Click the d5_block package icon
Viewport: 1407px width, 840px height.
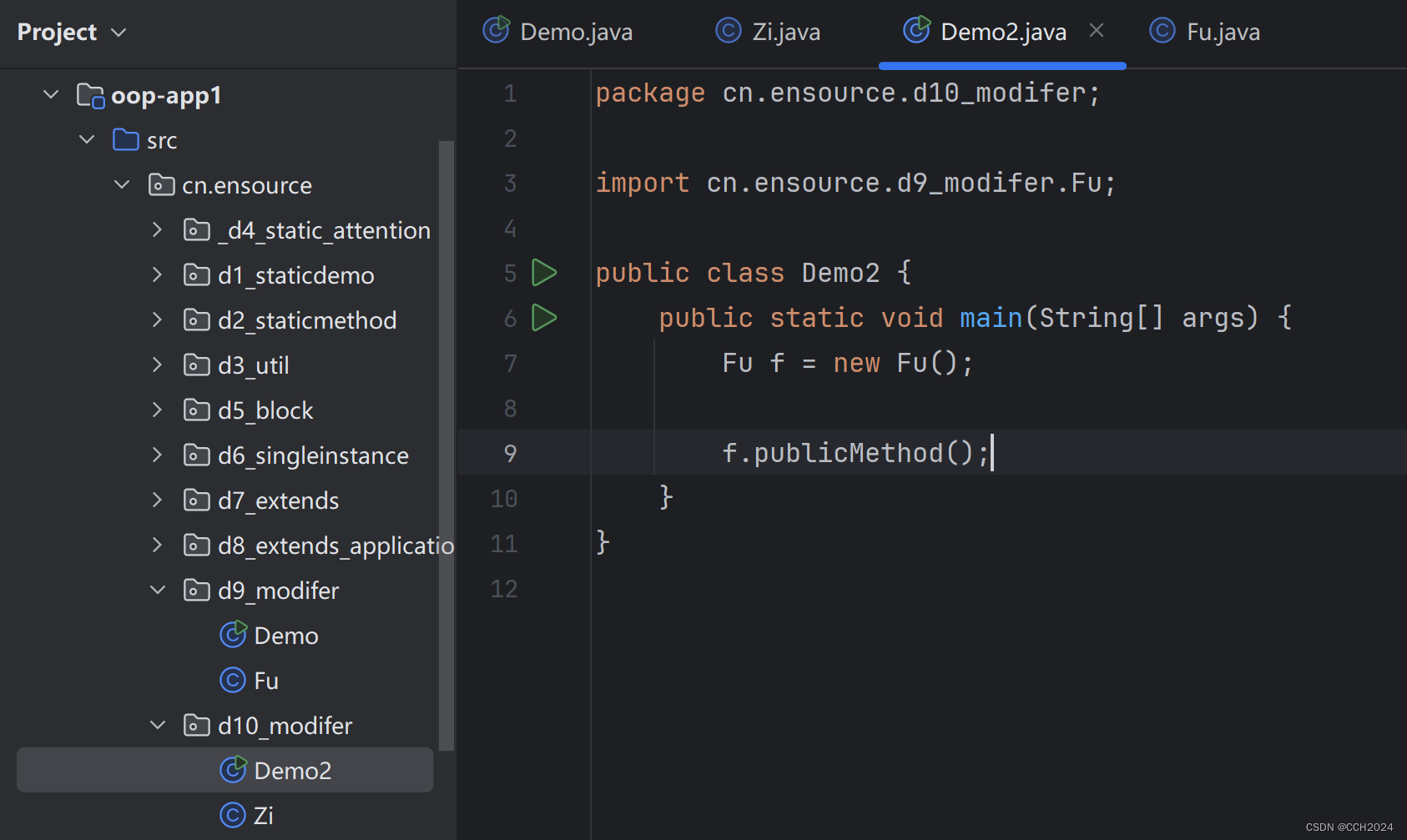[196, 410]
